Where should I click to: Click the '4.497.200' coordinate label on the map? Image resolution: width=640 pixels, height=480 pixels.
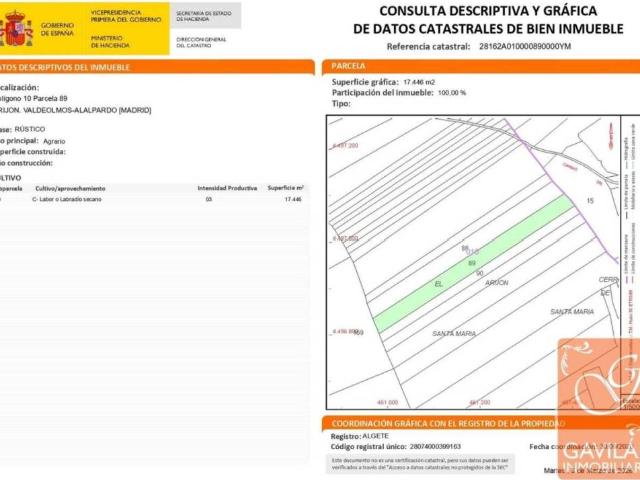click(x=345, y=145)
